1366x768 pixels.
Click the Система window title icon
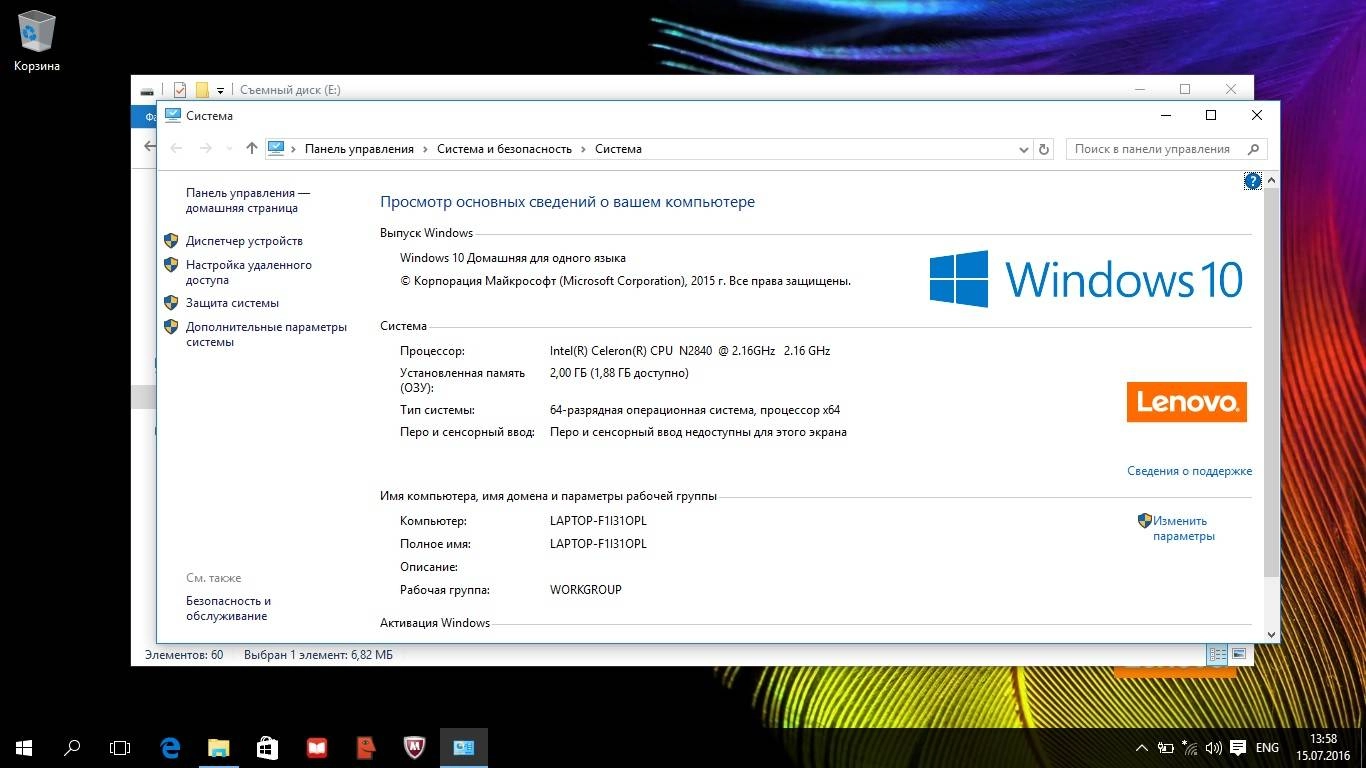point(173,115)
